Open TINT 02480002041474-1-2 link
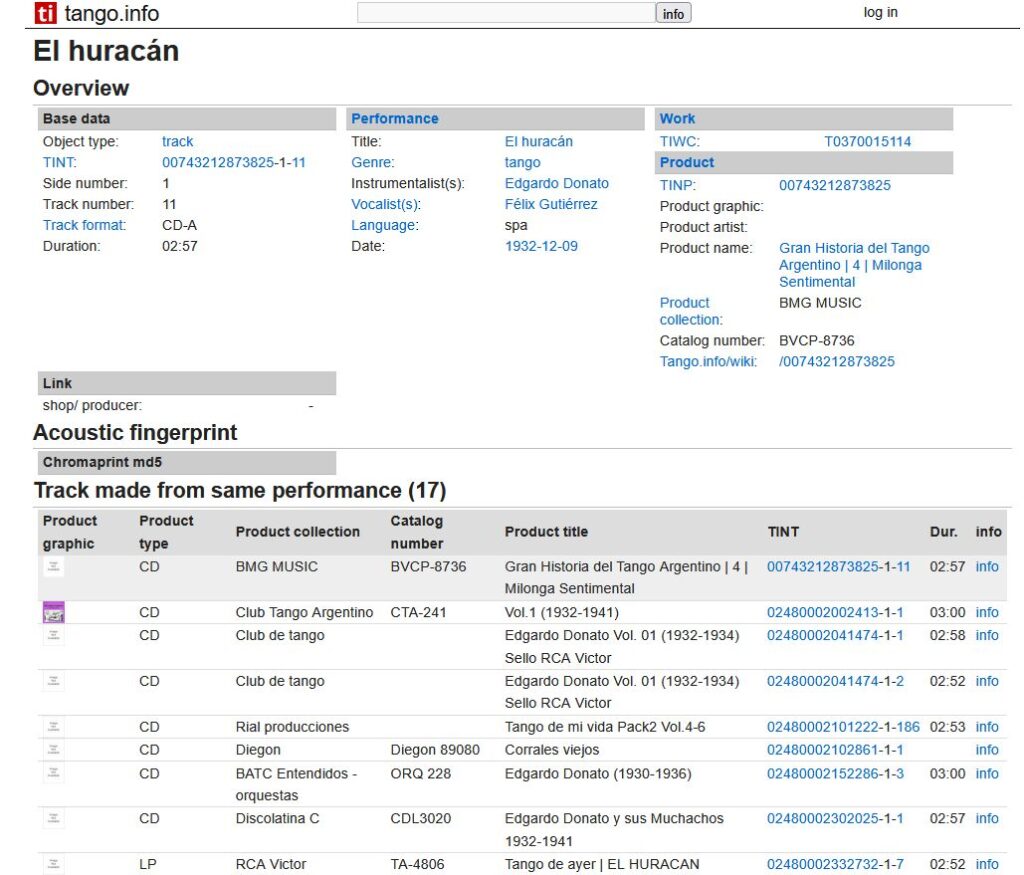 [835, 681]
